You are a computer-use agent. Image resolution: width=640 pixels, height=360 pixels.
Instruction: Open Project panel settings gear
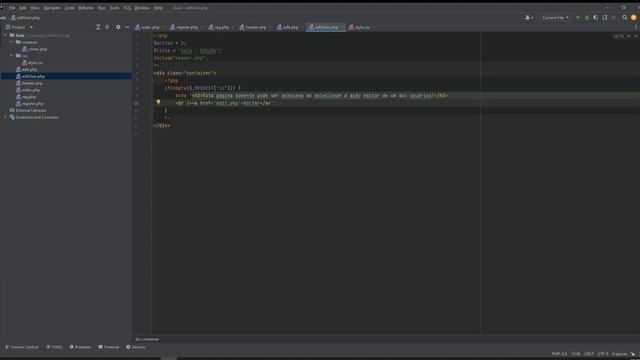click(x=118, y=27)
